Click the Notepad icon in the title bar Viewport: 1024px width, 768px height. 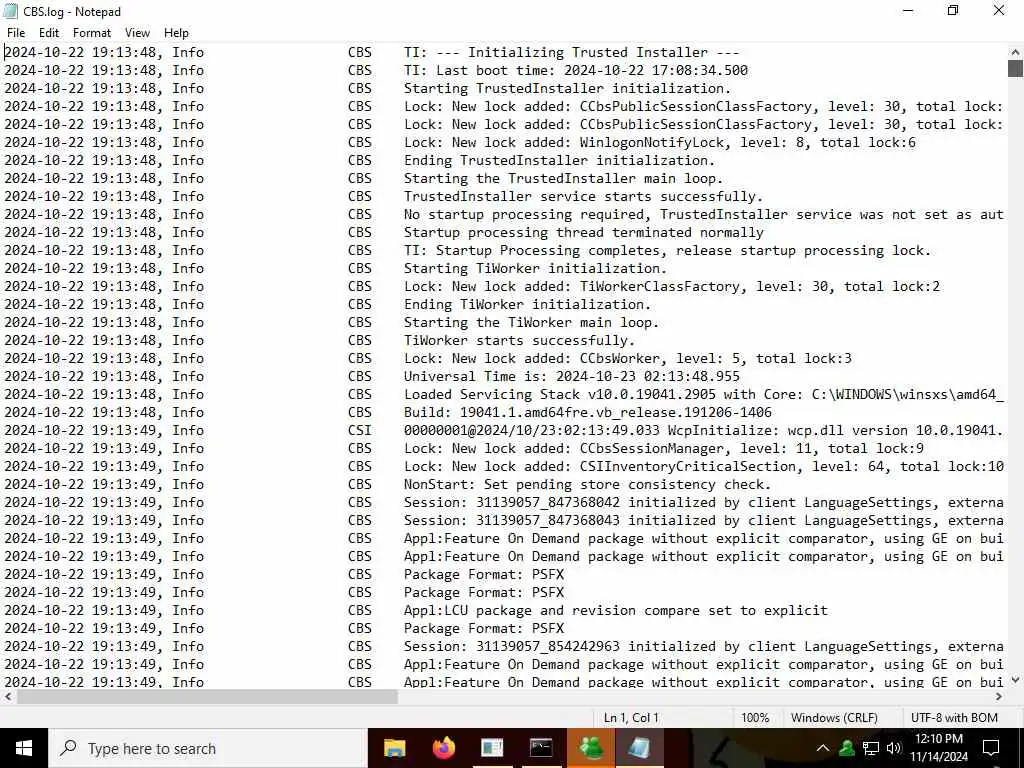click(x=10, y=11)
